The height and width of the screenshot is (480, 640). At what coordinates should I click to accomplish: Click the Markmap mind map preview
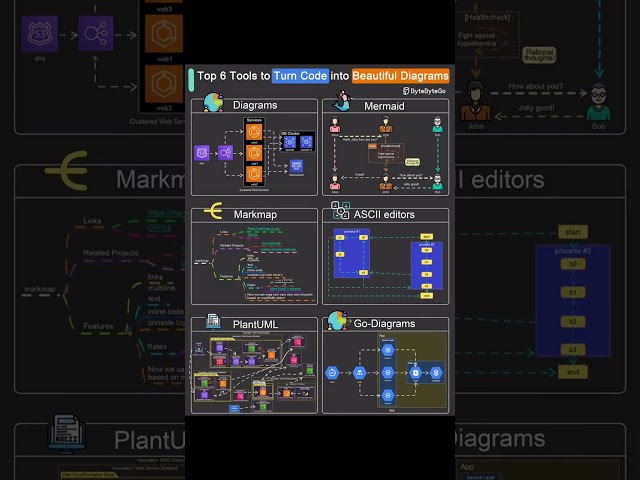point(254,263)
